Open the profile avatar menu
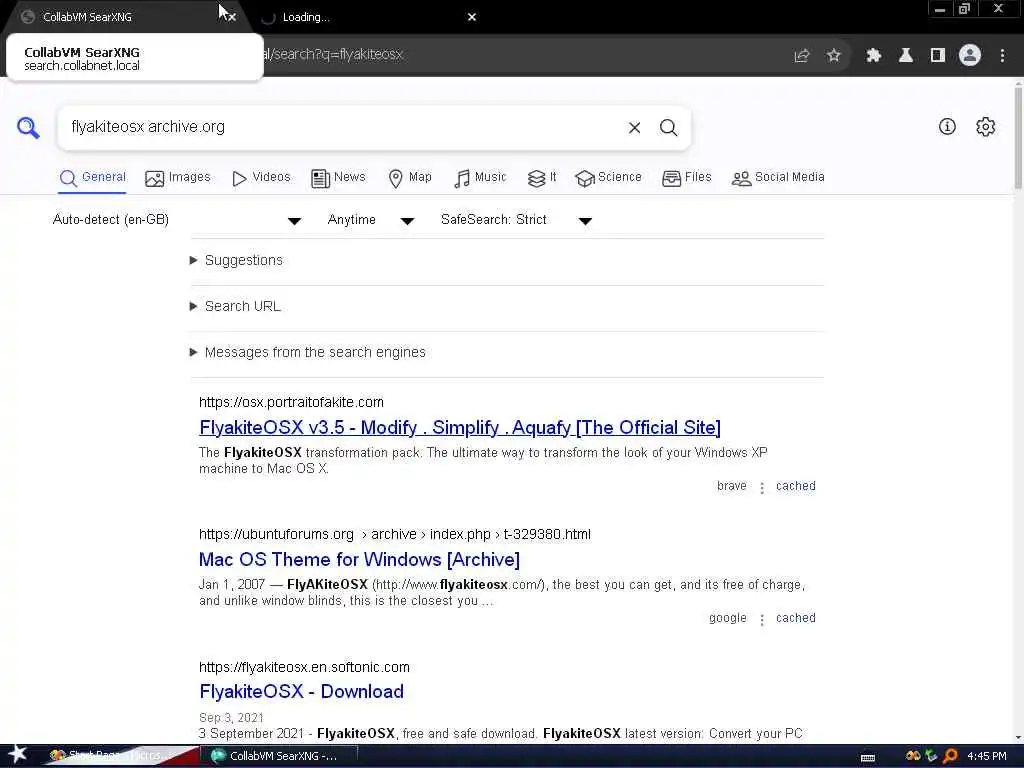This screenshot has width=1024, height=768. coord(970,56)
